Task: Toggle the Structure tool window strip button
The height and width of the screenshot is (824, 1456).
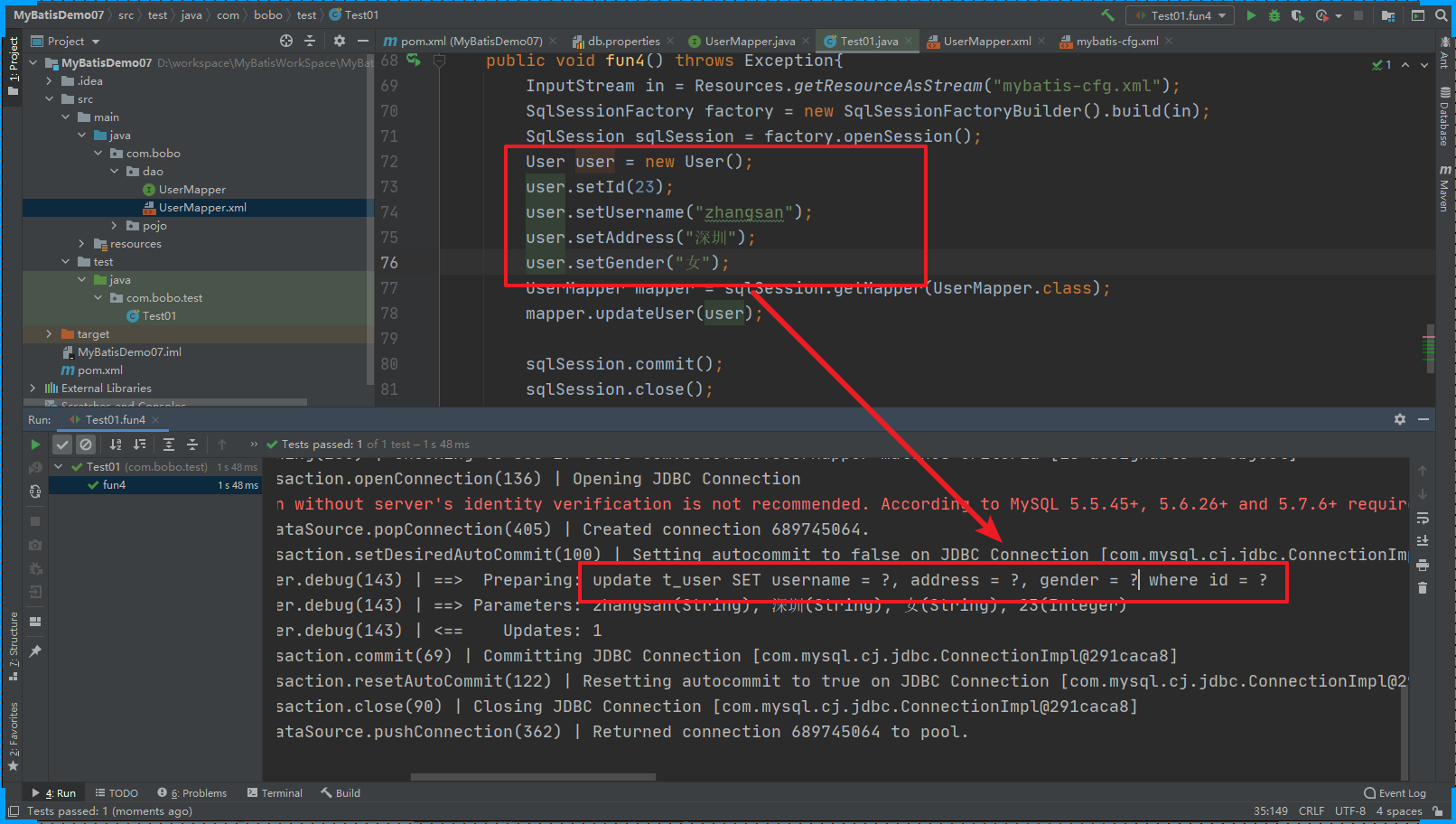Action: 14,647
